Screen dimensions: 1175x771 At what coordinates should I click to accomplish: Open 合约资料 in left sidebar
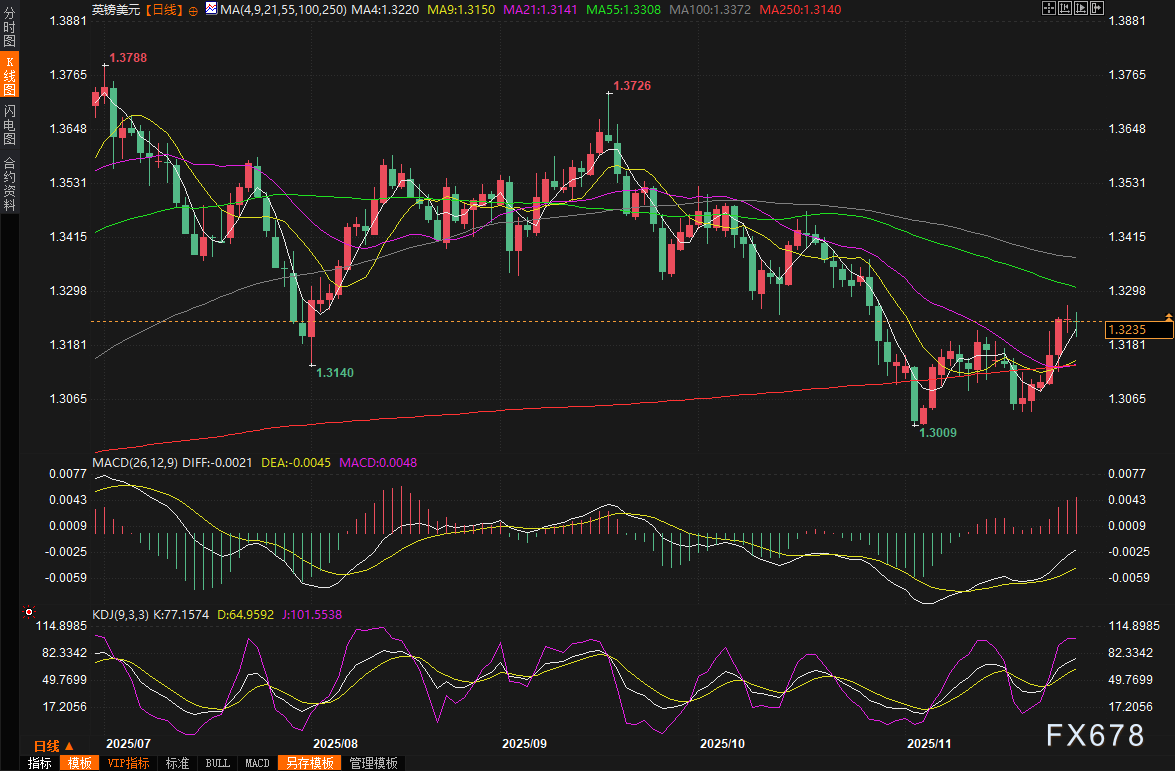[x=9, y=184]
